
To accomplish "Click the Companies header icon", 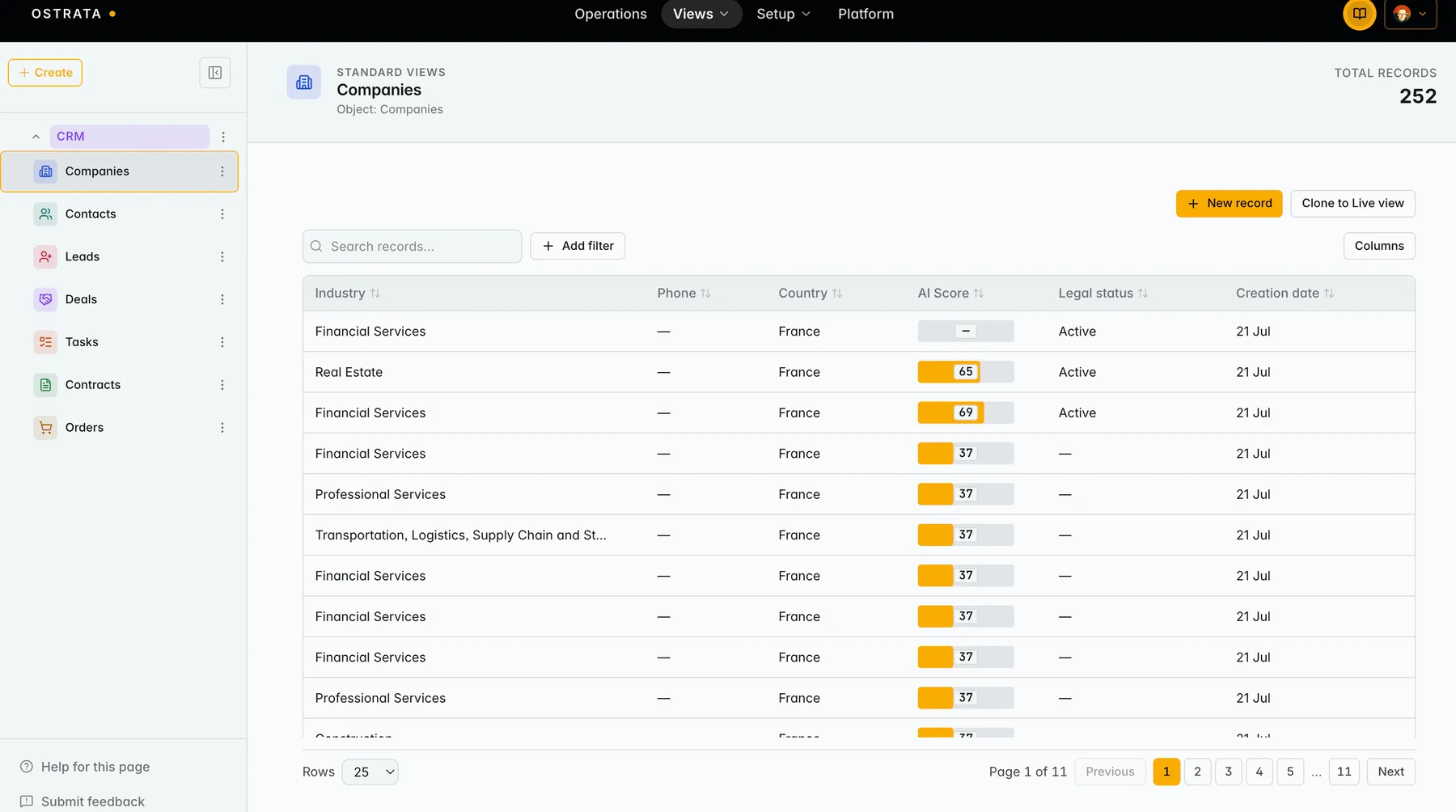I will tap(304, 82).
